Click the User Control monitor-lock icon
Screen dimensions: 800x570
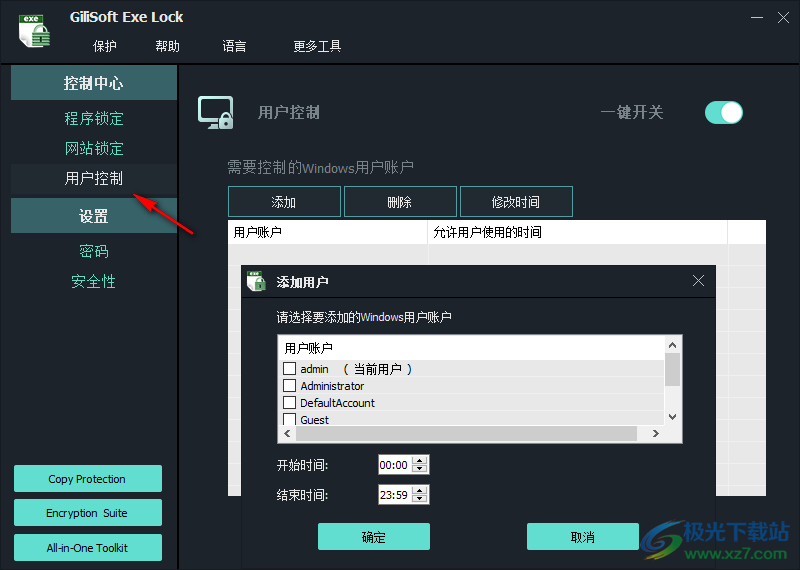pyautogui.click(x=215, y=112)
